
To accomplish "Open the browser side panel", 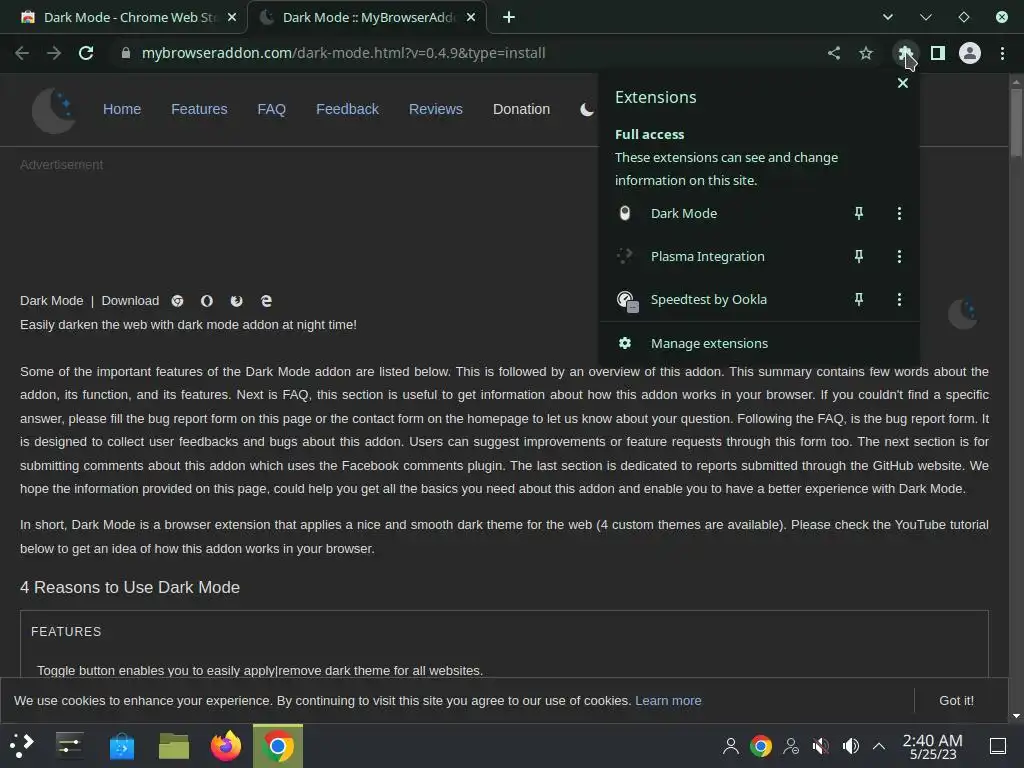I will [938, 53].
